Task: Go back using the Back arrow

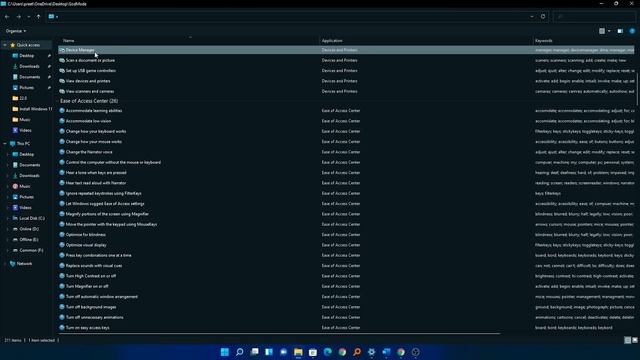Action: tap(7, 17)
